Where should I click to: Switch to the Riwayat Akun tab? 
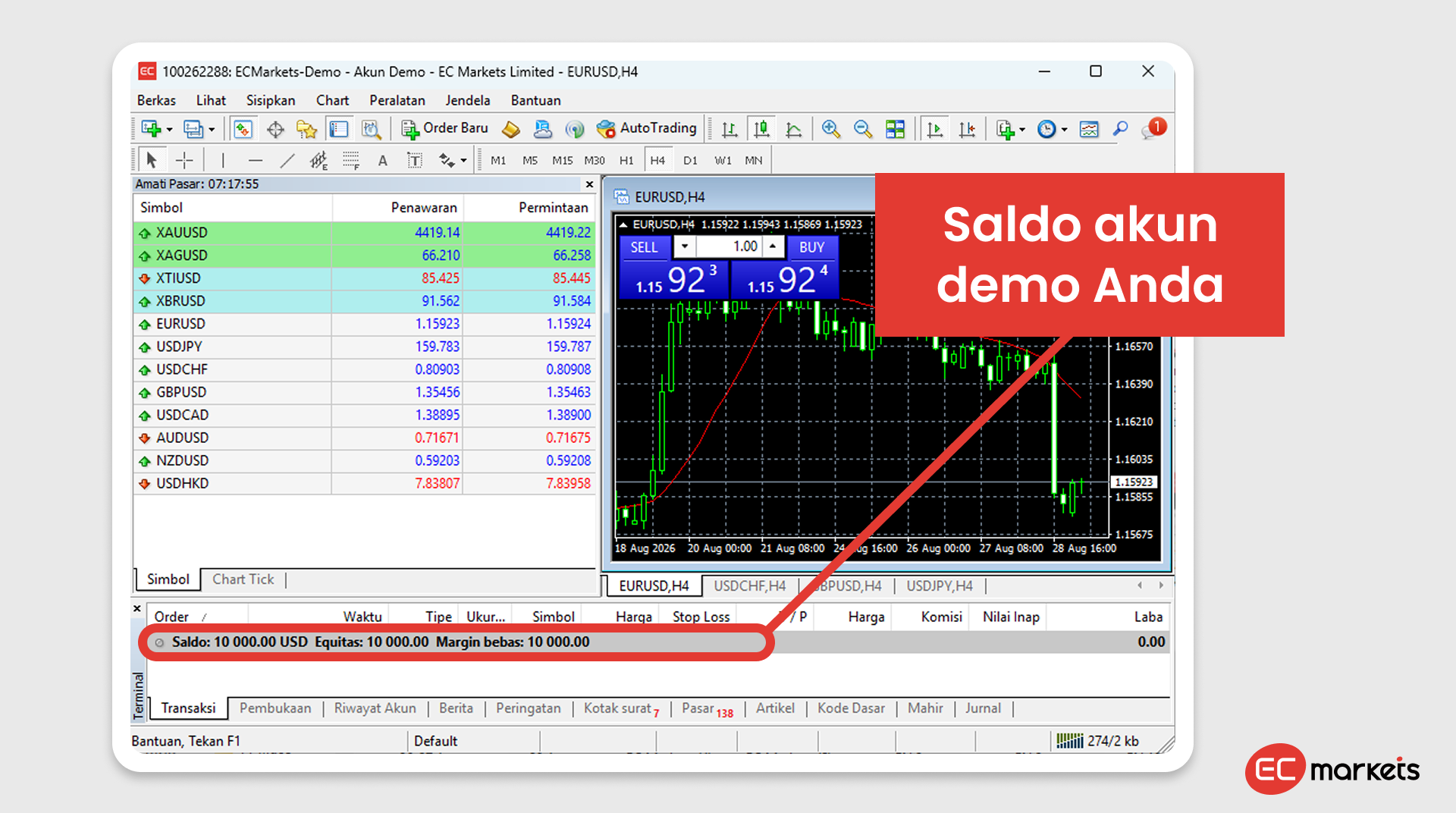coord(375,708)
